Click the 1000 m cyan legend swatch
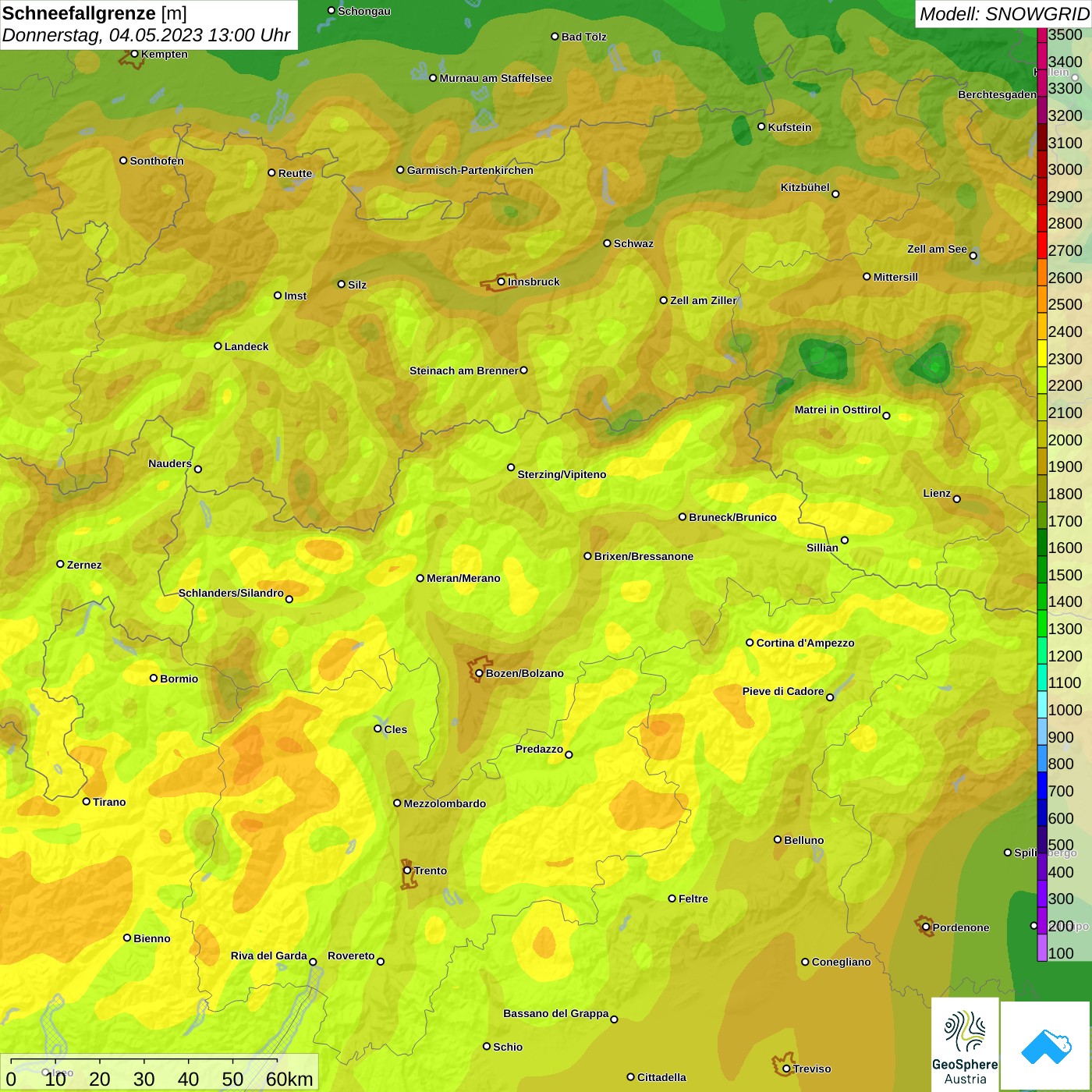 (x=1041, y=704)
